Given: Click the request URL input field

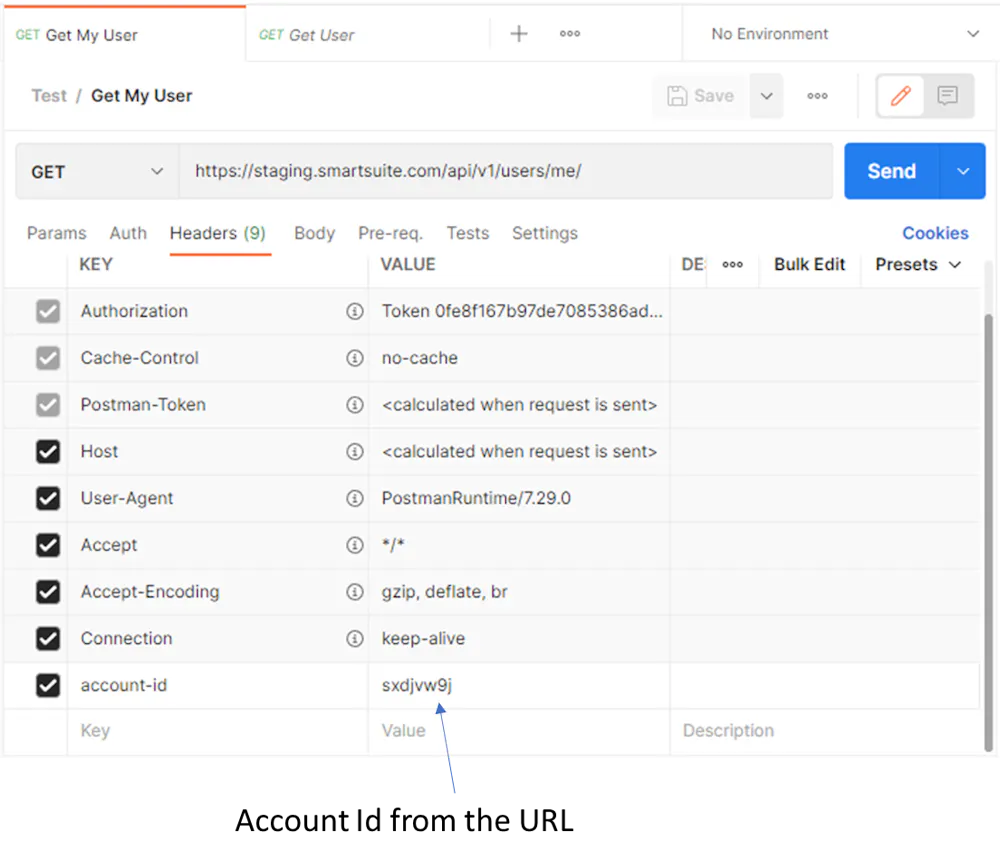Looking at the screenshot, I should click(505, 172).
